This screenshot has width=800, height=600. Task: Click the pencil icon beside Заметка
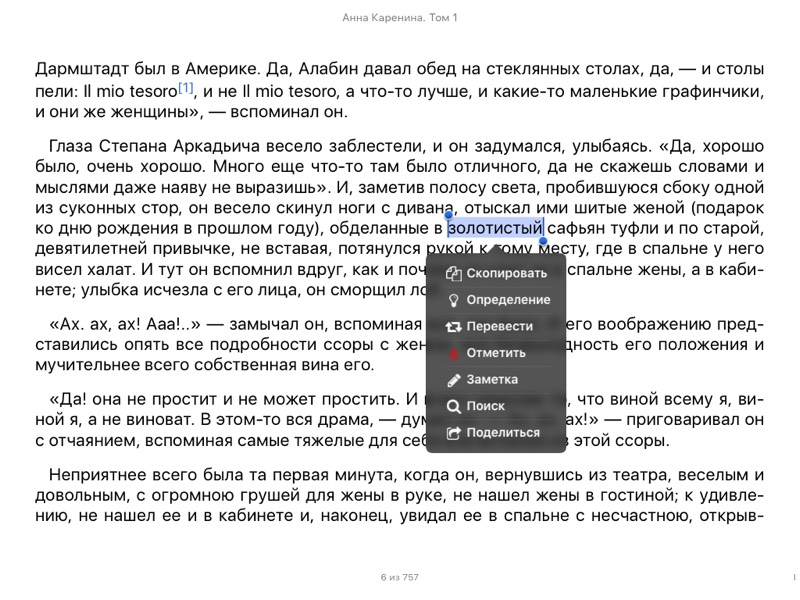453,380
